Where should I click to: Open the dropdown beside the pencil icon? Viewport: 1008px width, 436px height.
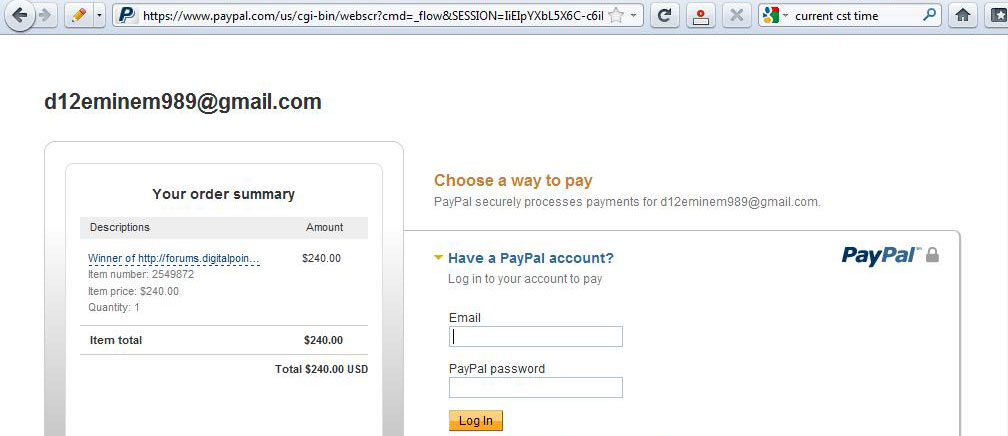pyautogui.click(x=99, y=15)
